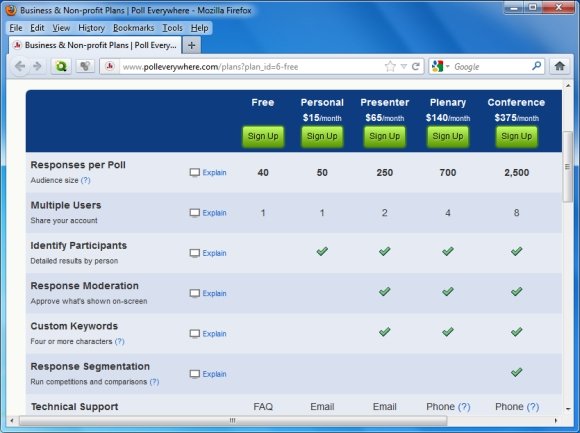Click the monitor icon beside Responses per Poll Explain
The height and width of the screenshot is (433, 580).
pos(195,173)
